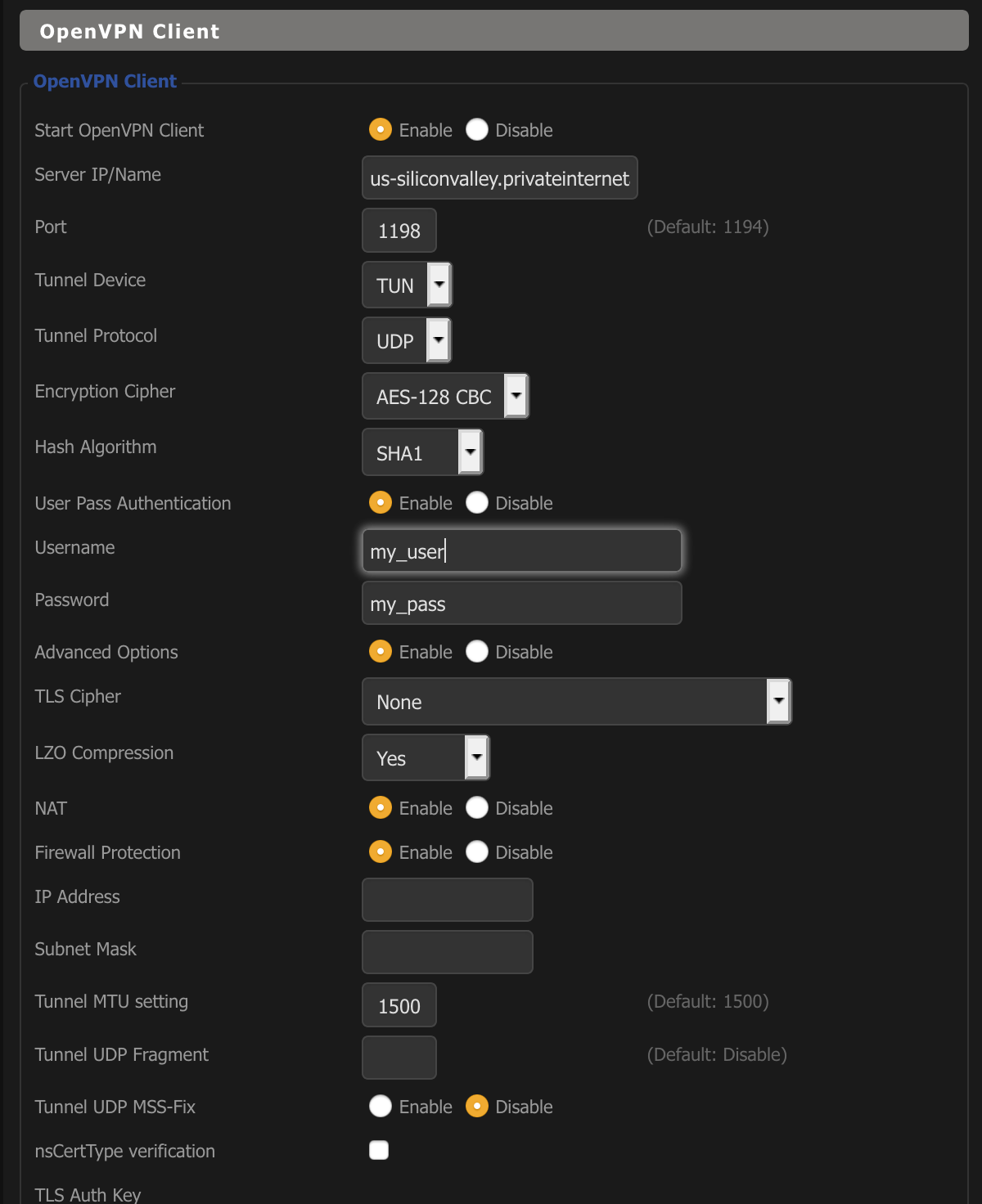The width and height of the screenshot is (982, 1204).
Task: Enable Tunnel UDP MSS-Fix
Action: pos(381,1107)
